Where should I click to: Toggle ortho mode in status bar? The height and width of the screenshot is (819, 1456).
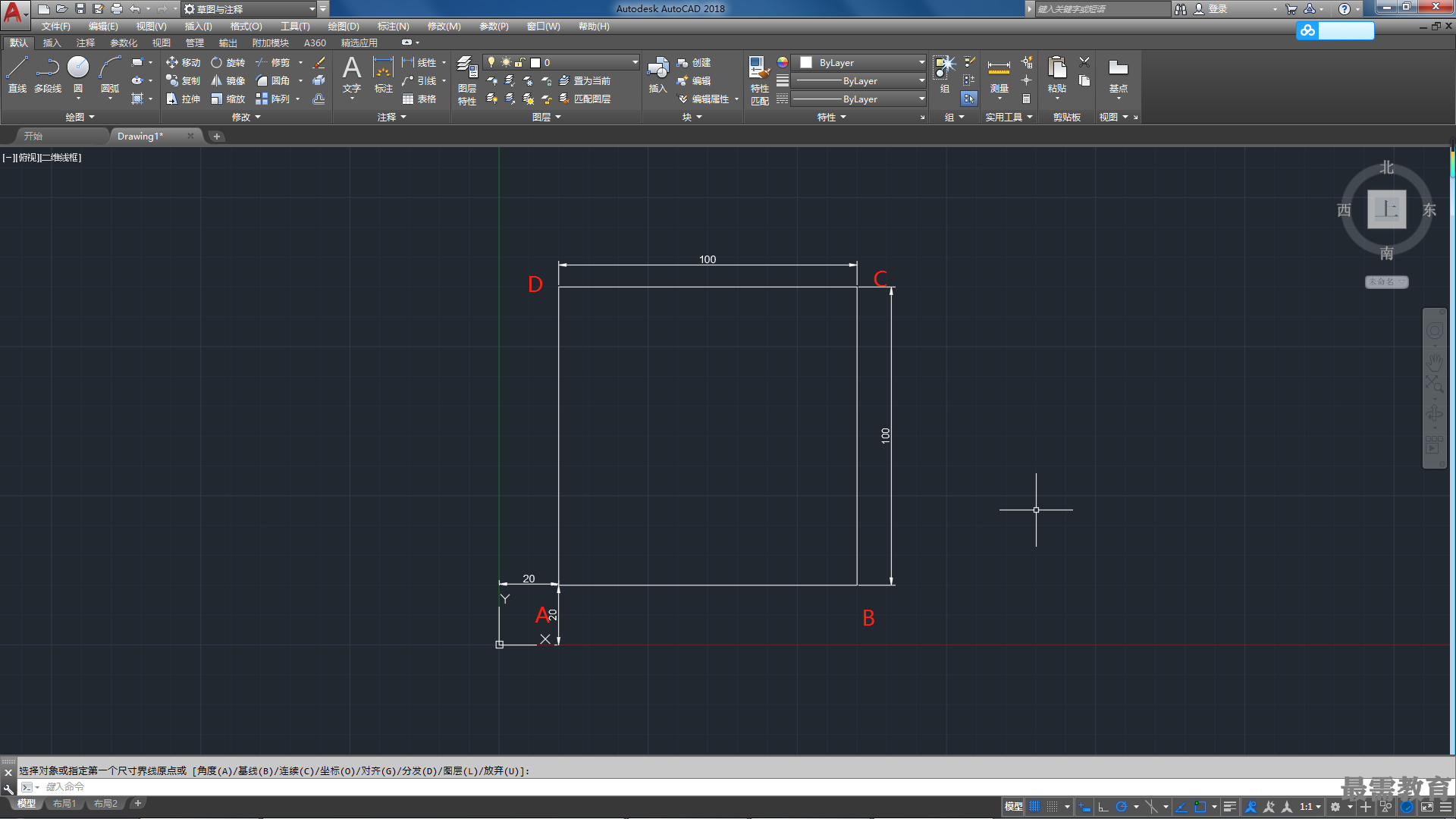click(1103, 806)
